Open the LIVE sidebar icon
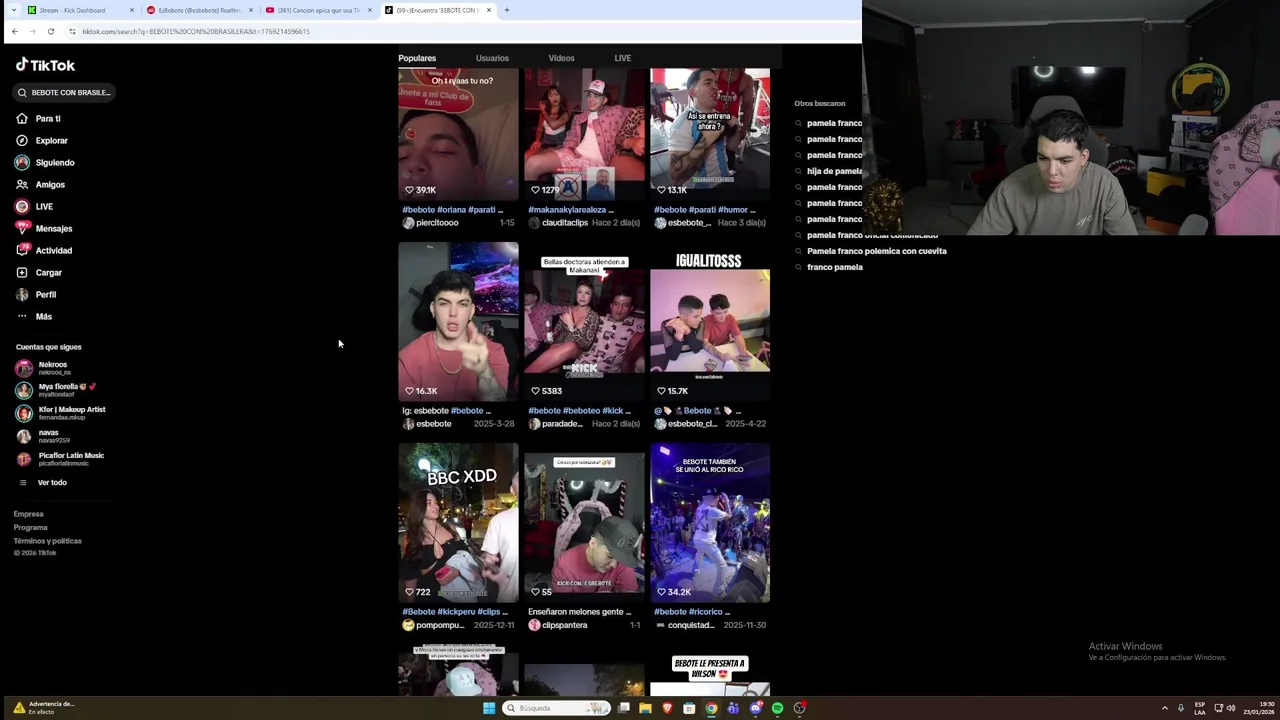Image resolution: width=1280 pixels, height=720 pixels. [22, 206]
